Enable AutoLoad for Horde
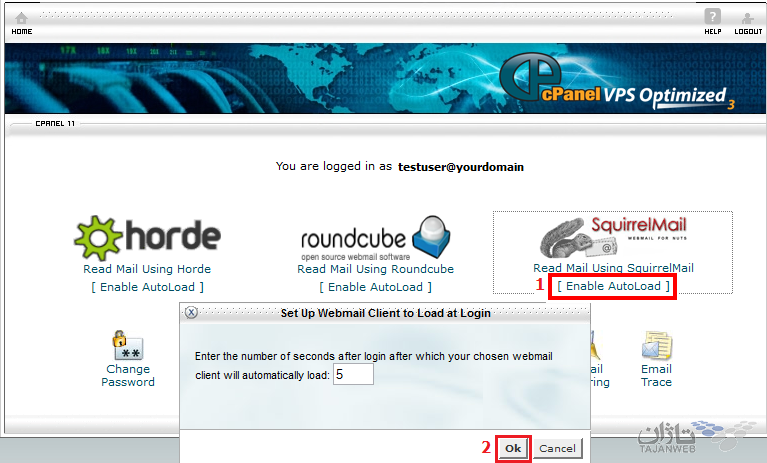The image size is (767, 463). pyautogui.click(x=147, y=287)
